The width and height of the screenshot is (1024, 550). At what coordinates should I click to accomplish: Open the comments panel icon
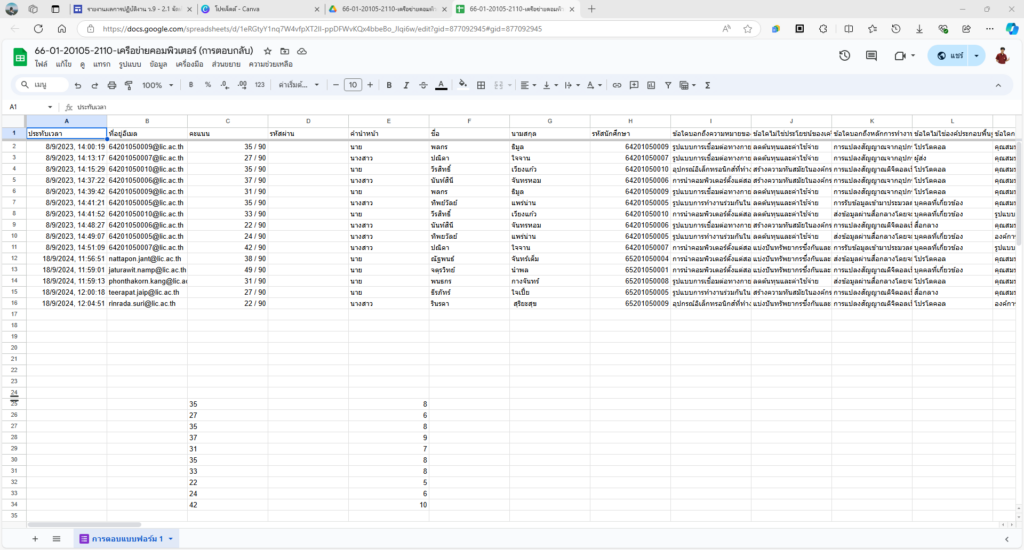point(871,56)
